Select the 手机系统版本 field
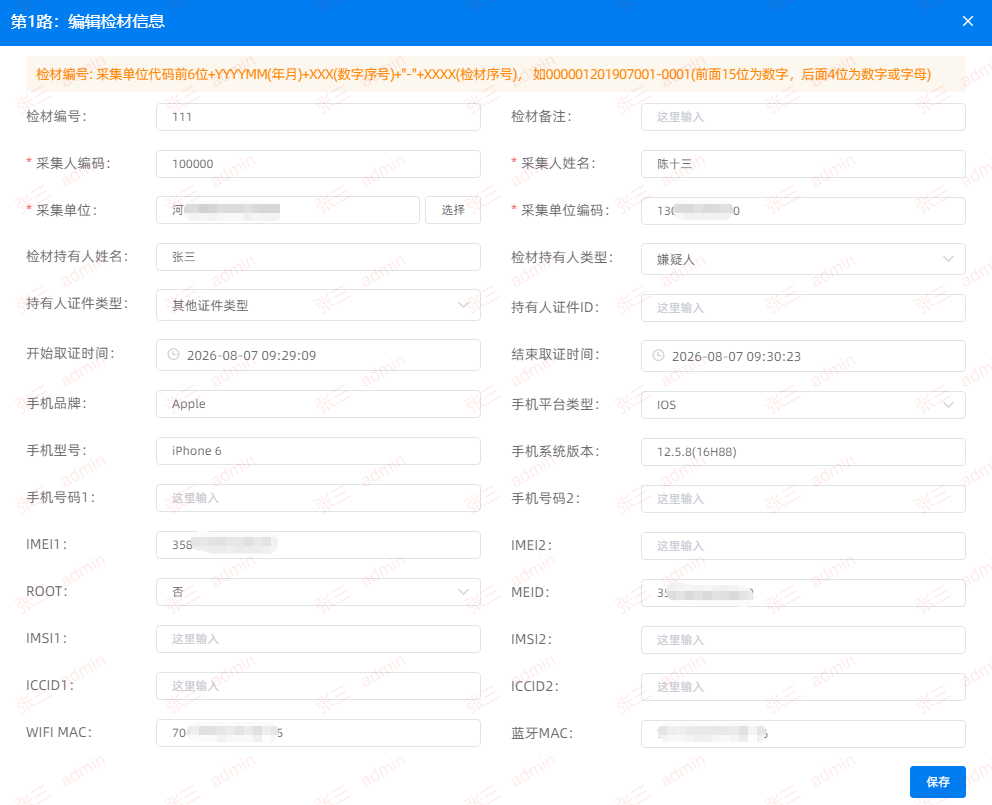Image resolution: width=992 pixels, height=805 pixels. [x=803, y=452]
